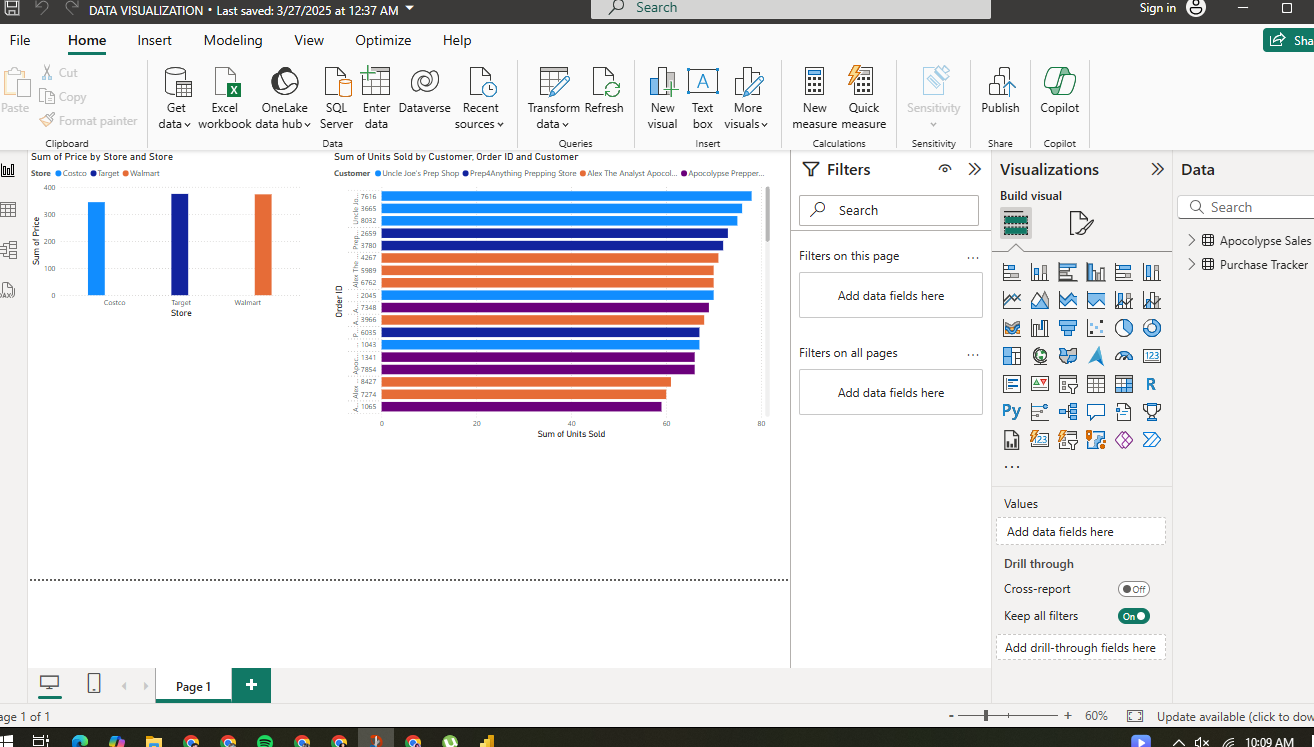1314x747 pixels.
Task: Click the Values Add data fields box
Action: (1081, 531)
